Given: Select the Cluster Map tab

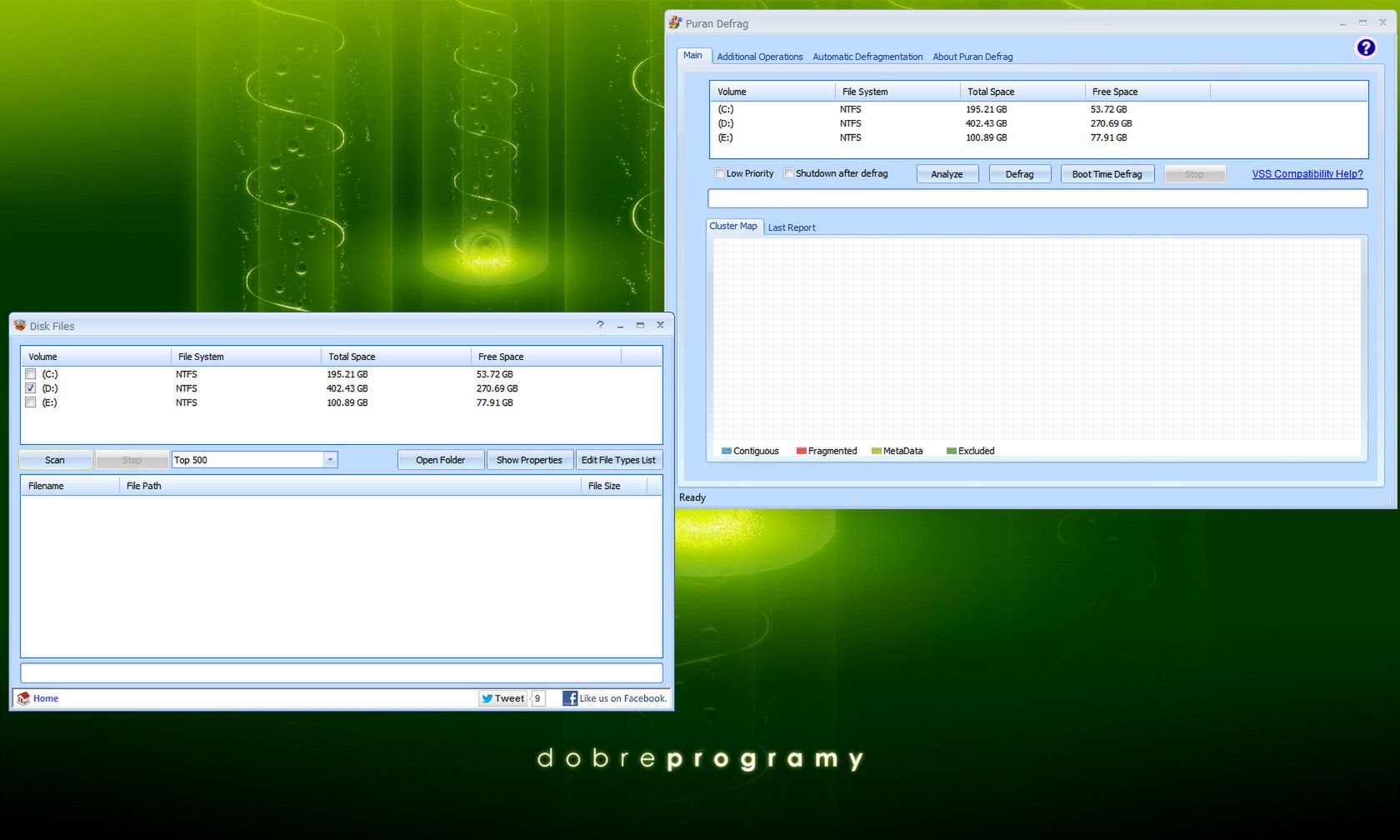Looking at the screenshot, I should pyautogui.click(x=733, y=226).
